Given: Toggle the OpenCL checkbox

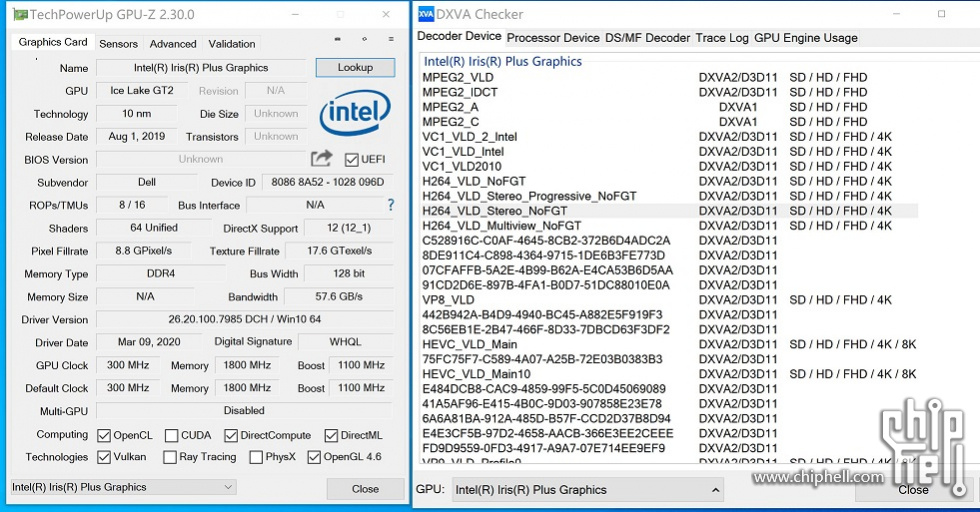Looking at the screenshot, I should 104,435.
